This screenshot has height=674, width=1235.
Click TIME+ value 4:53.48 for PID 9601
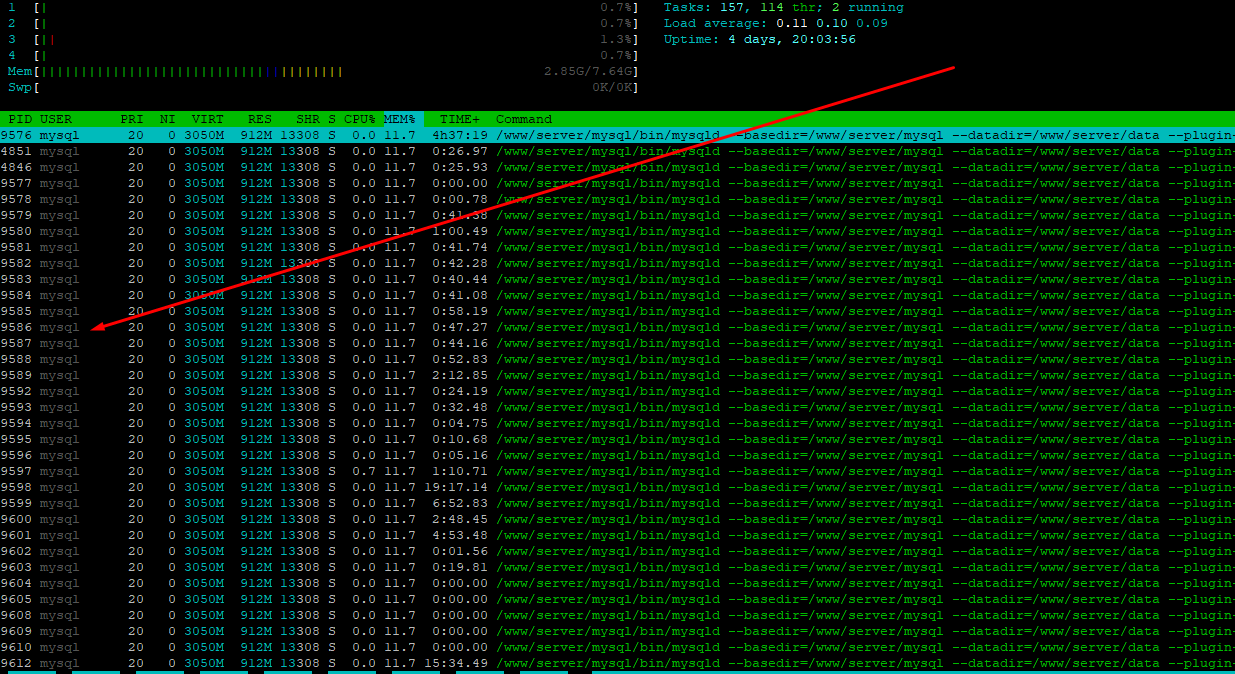point(460,535)
